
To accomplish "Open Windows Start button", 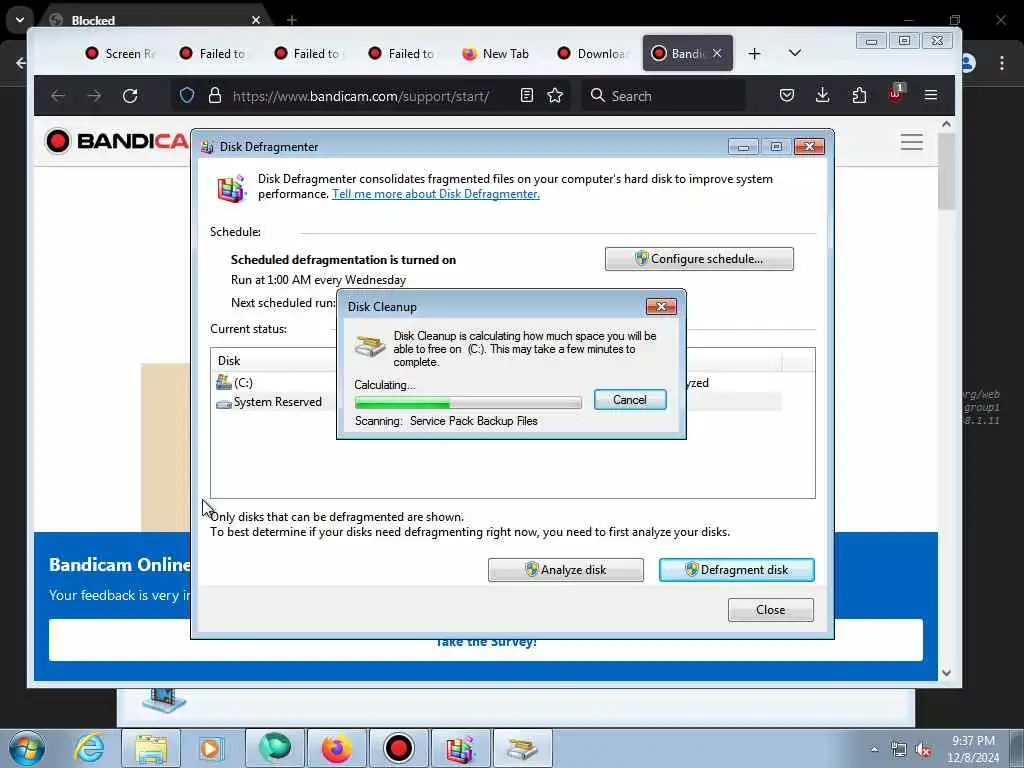I will (x=27, y=748).
